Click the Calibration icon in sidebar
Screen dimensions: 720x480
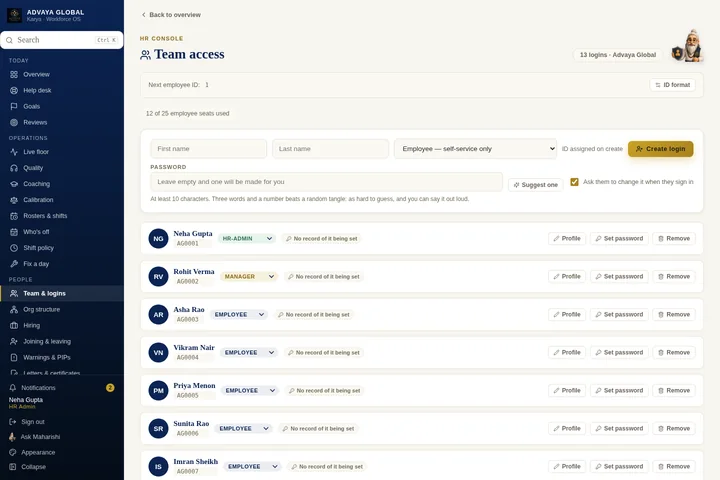(14, 200)
